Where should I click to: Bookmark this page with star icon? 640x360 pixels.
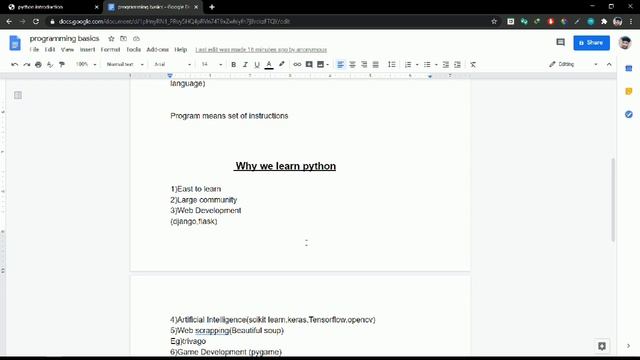coord(494,21)
